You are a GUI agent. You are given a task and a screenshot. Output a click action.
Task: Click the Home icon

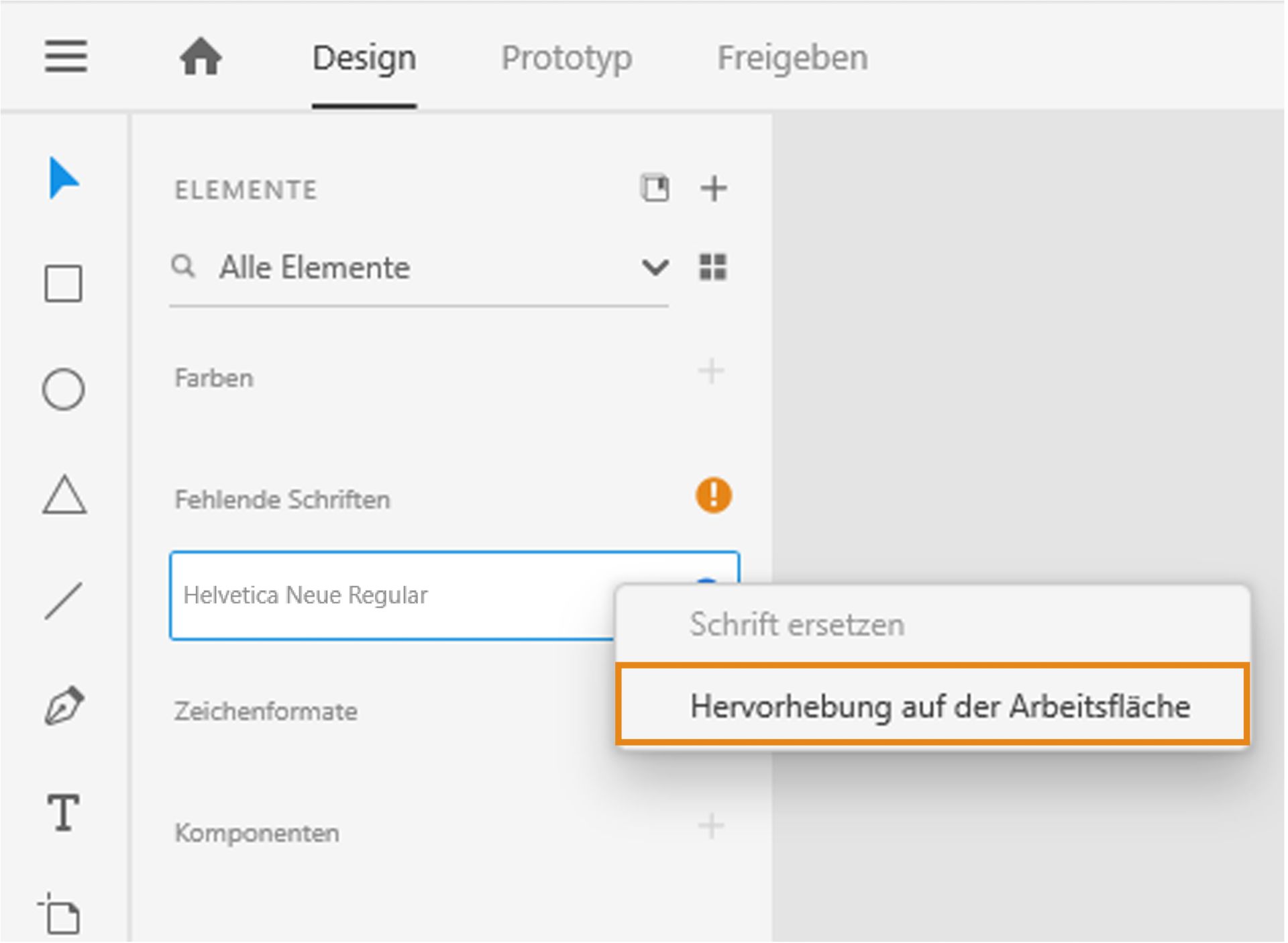click(201, 57)
